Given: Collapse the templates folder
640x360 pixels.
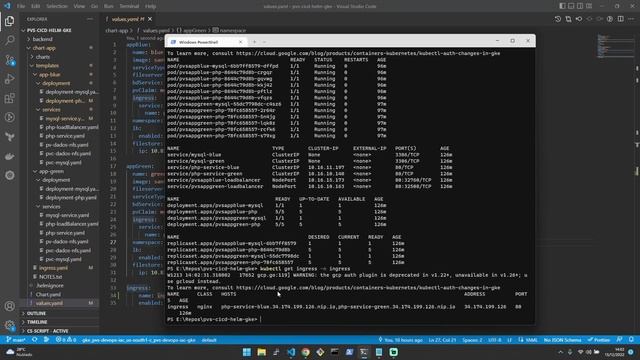Looking at the screenshot, I should pyautogui.click(x=47, y=66).
